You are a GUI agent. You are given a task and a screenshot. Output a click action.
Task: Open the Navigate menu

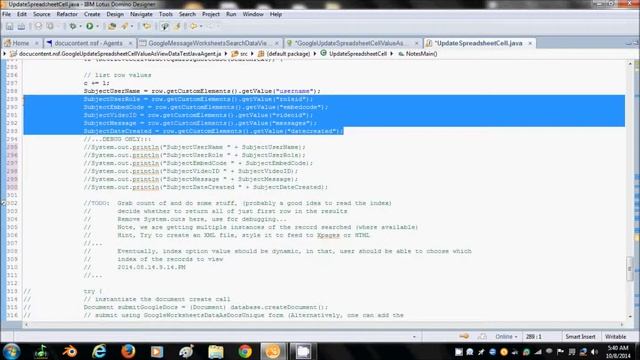coord(141,14)
